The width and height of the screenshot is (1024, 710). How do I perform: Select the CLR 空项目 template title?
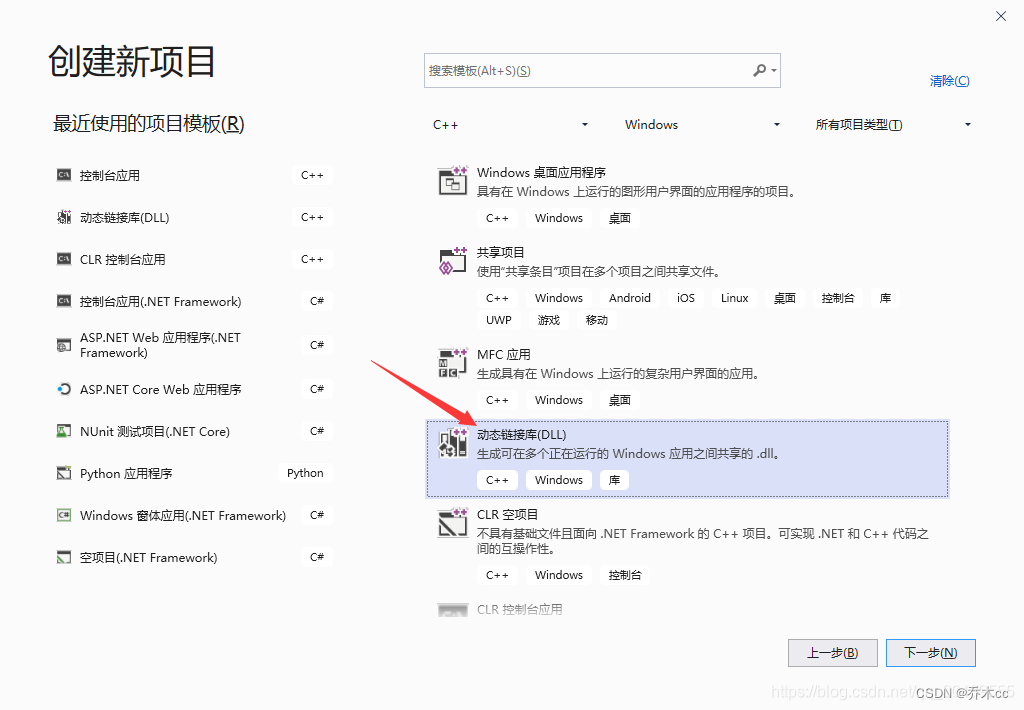pyautogui.click(x=507, y=515)
